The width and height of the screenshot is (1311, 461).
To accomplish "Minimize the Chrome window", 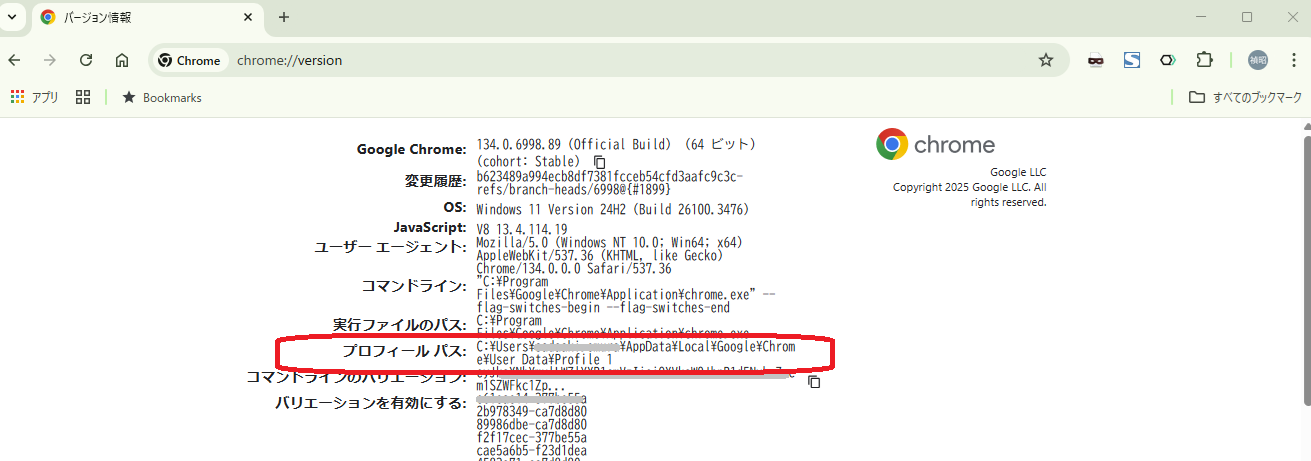I will 1201,17.
